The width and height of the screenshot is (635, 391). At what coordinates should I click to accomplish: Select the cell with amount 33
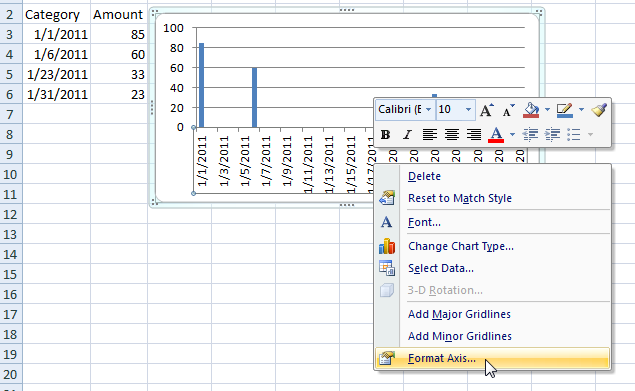119,75
